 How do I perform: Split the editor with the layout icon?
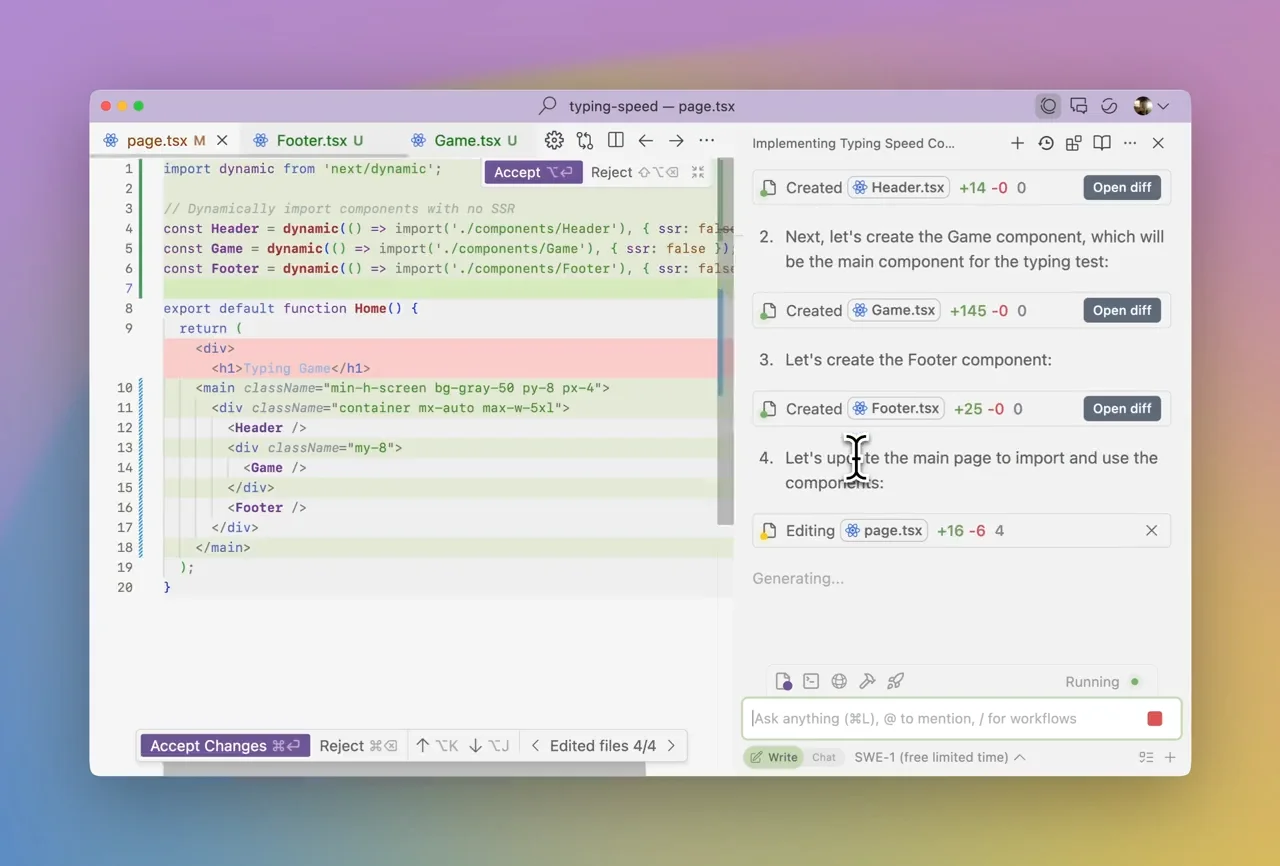coord(616,141)
